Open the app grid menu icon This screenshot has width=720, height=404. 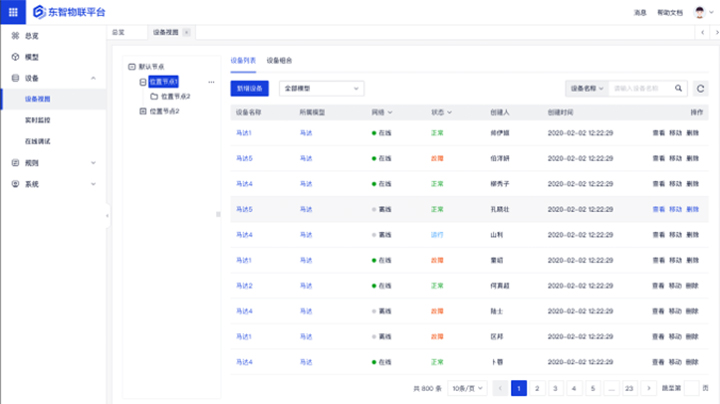tap(13, 12)
